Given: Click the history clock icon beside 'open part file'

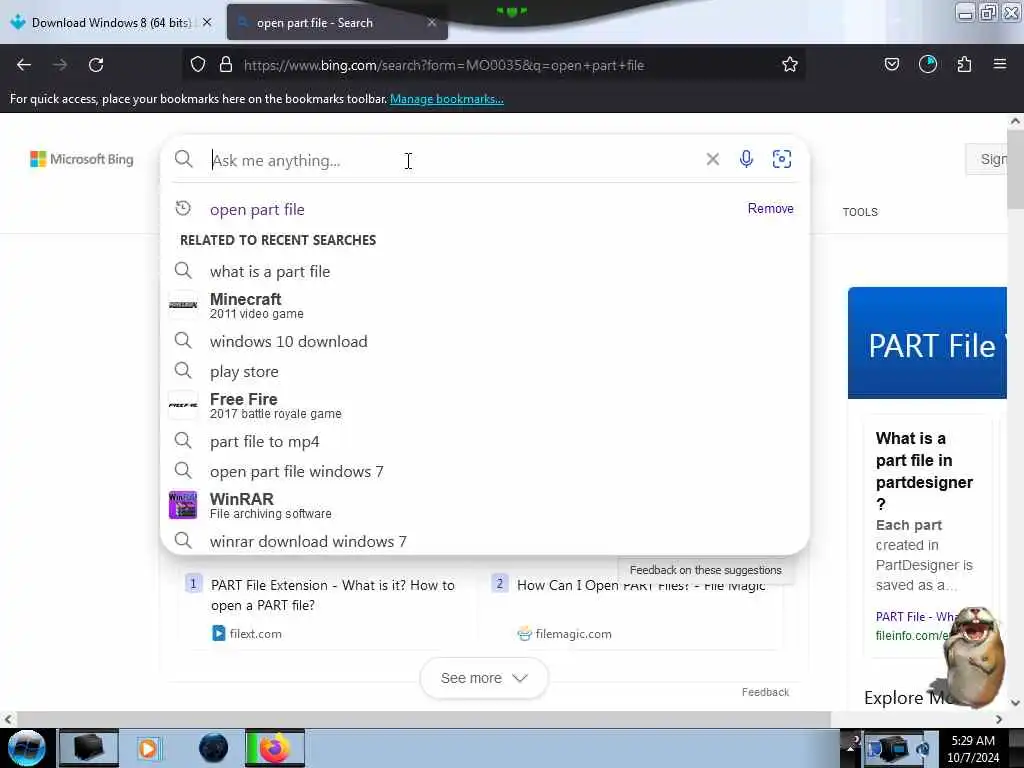Looking at the screenshot, I should click(x=183, y=208).
